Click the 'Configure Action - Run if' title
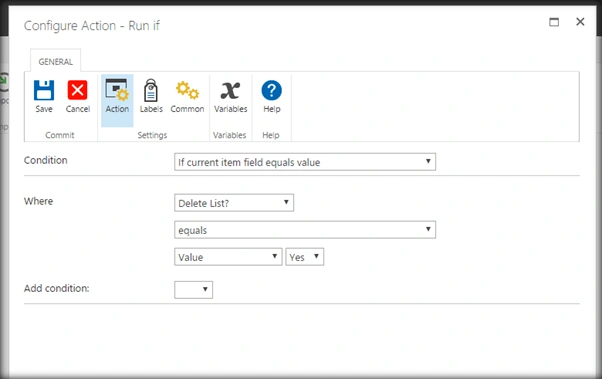 92,26
